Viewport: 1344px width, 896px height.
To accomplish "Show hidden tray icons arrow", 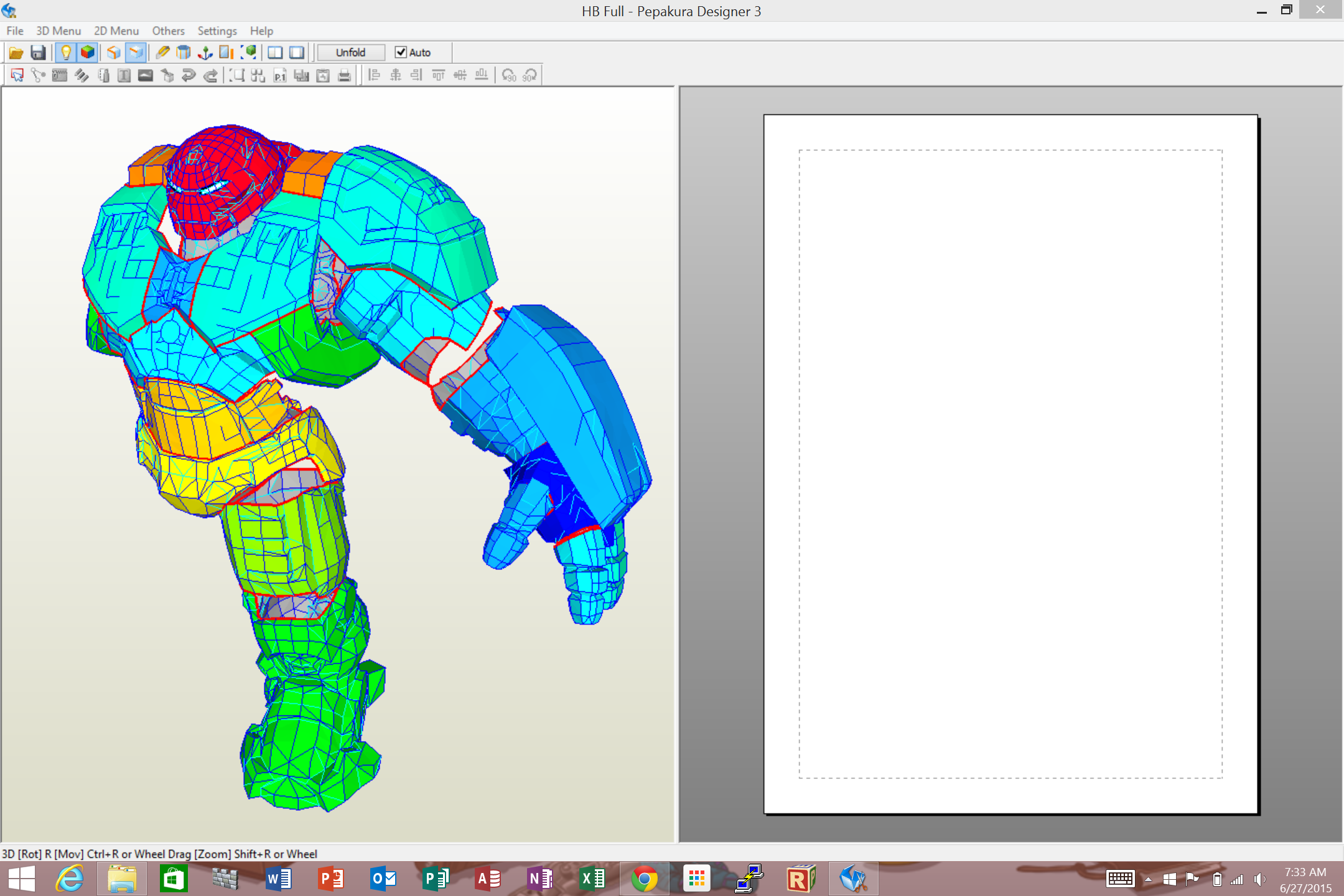I will click(x=1148, y=879).
